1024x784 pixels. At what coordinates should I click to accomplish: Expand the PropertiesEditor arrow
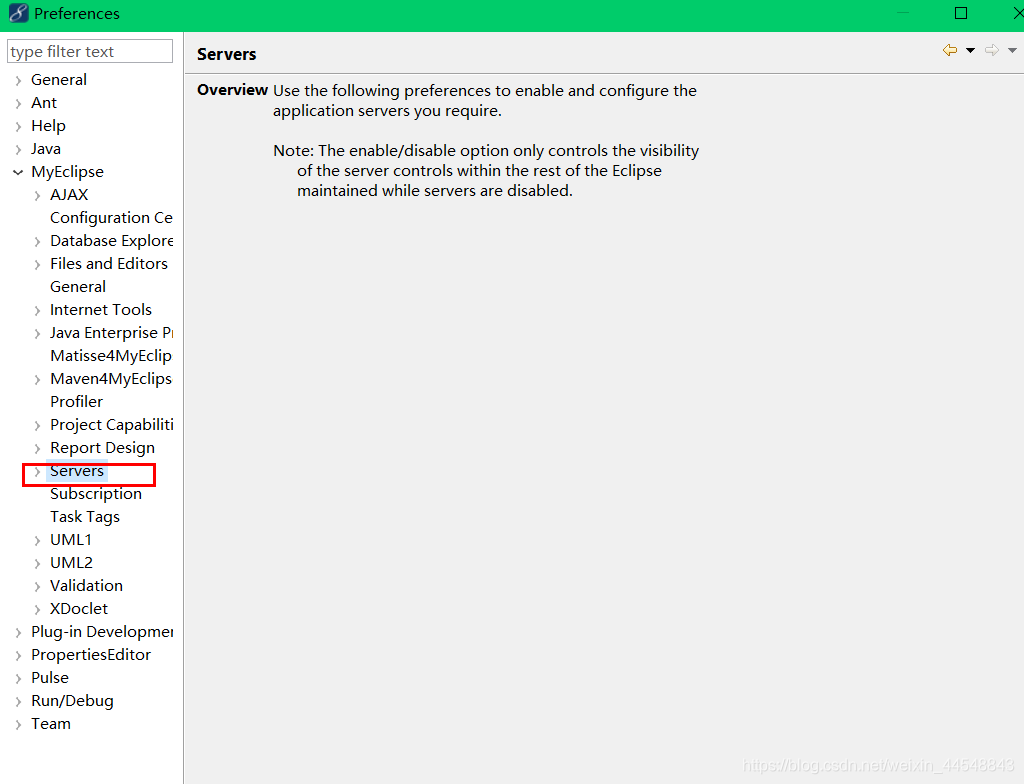[18, 655]
